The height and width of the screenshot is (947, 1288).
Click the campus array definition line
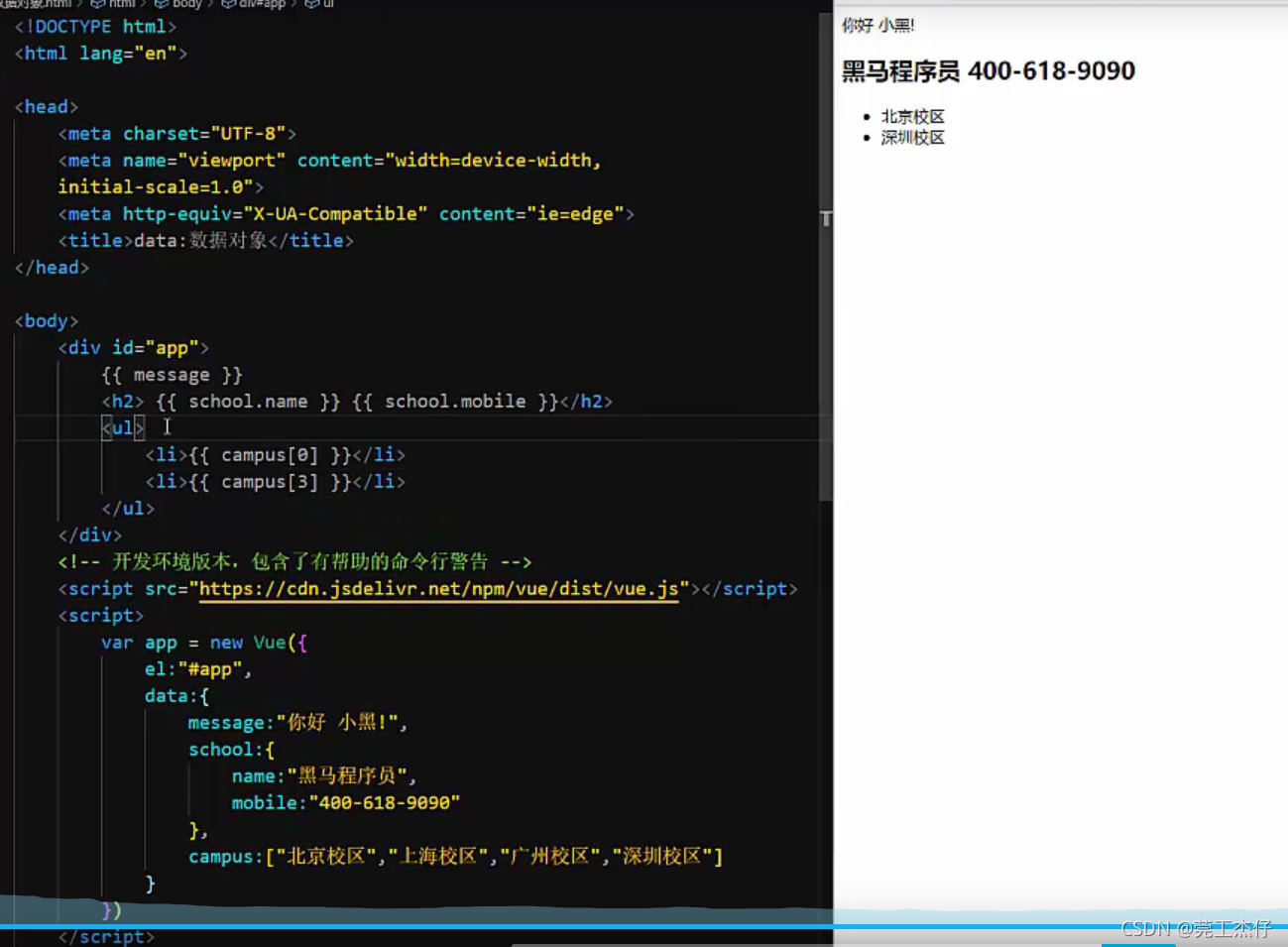pos(456,857)
